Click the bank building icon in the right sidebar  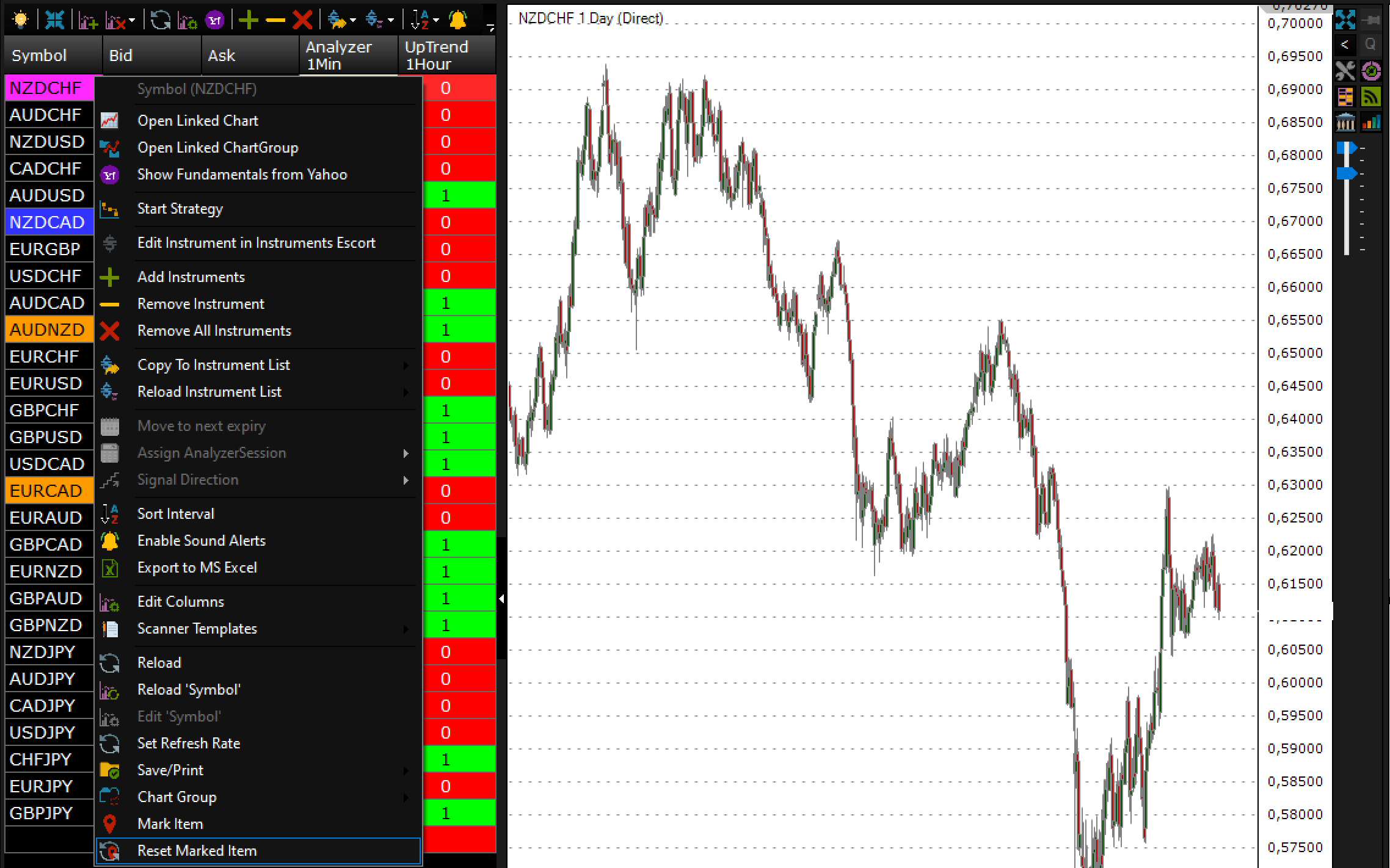(1345, 123)
